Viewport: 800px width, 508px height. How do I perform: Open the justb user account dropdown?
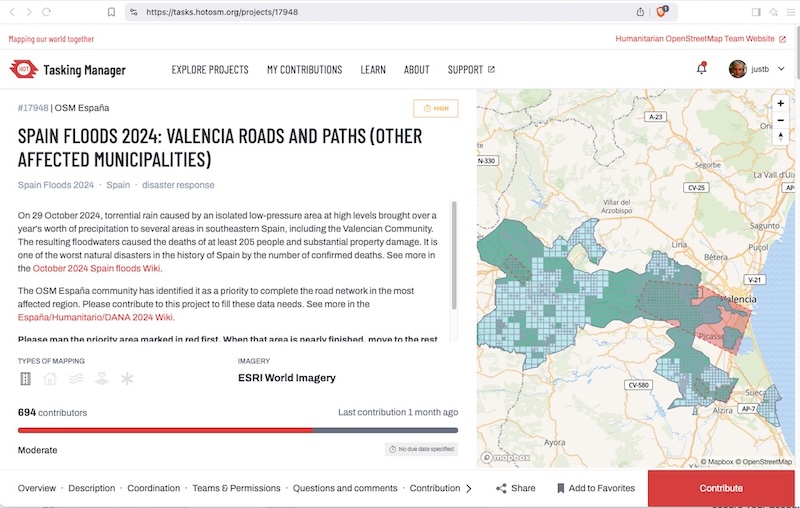click(x=757, y=69)
